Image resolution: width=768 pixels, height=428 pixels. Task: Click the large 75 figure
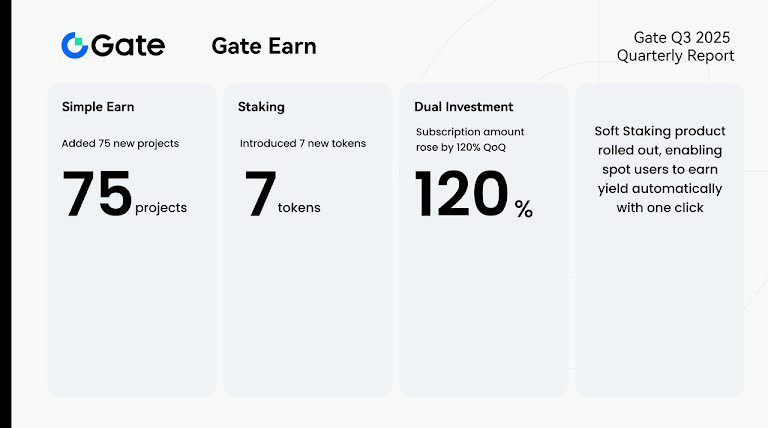97,194
